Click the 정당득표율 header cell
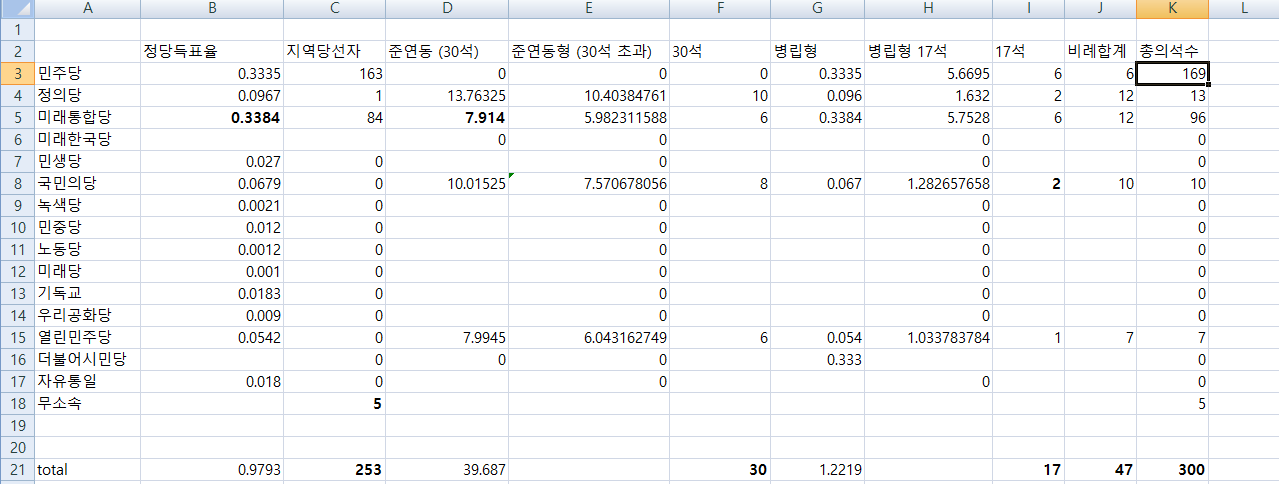The height and width of the screenshot is (484, 1279). coord(212,52)
